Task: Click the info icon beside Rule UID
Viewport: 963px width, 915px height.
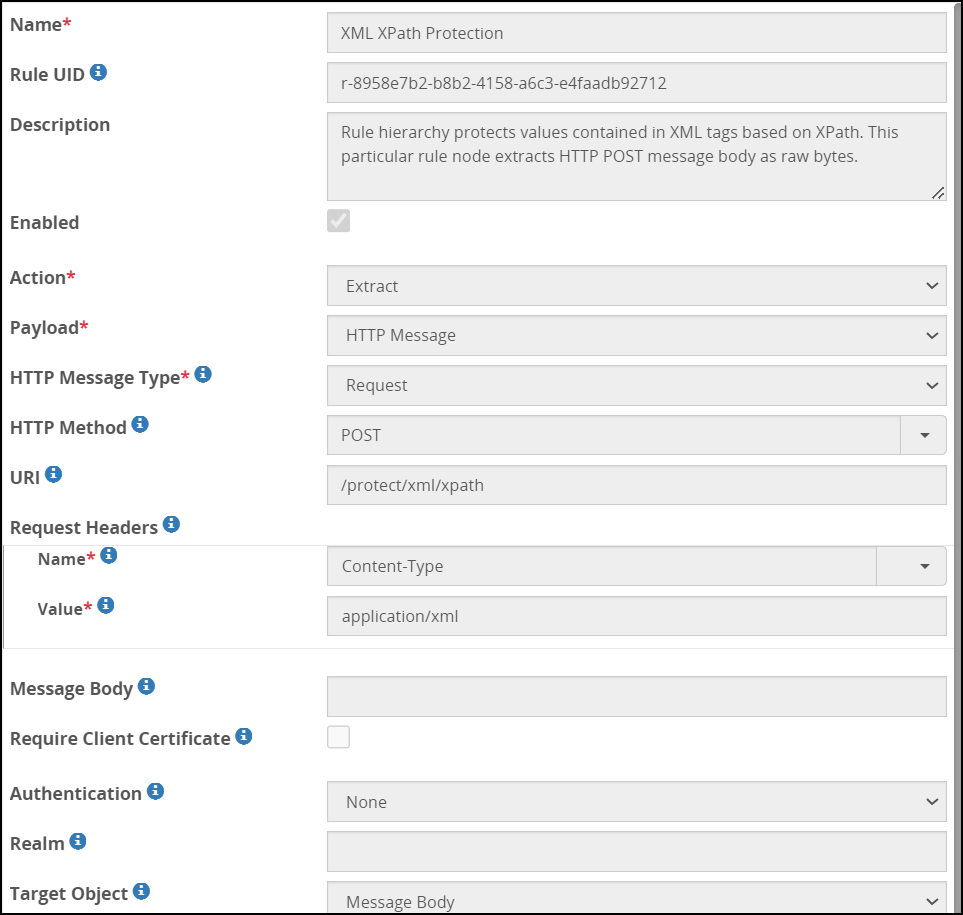Action: point(99,72)
